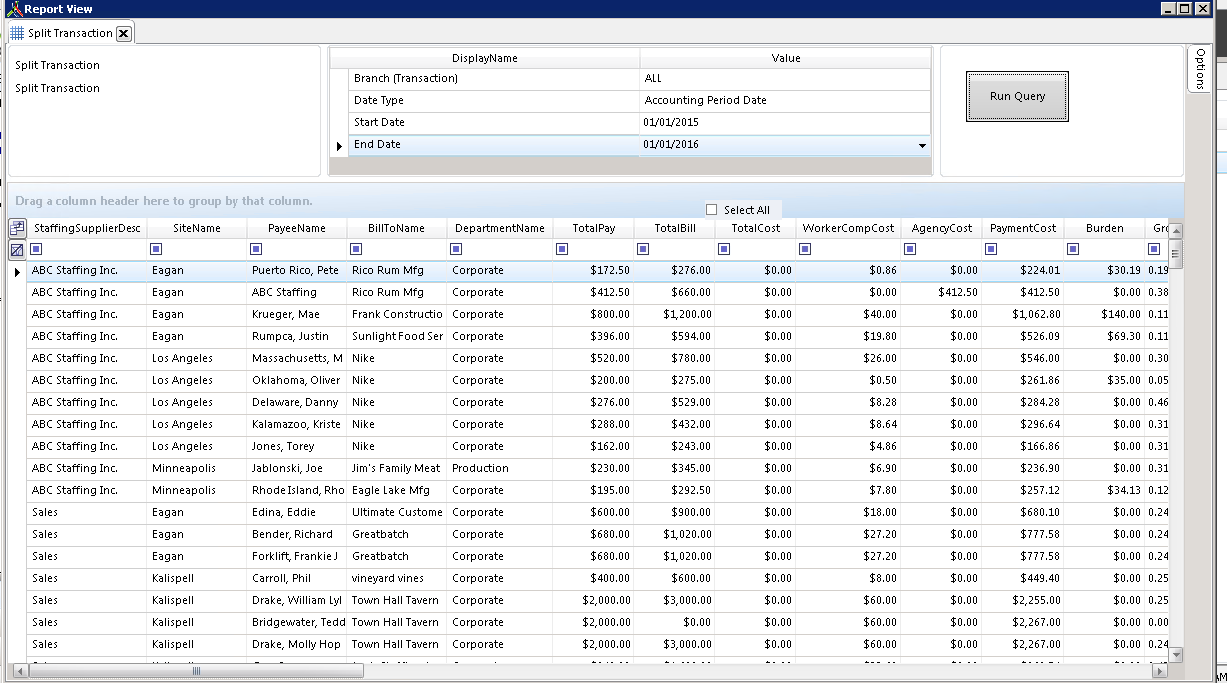1227x683 pixels.
Task: Click the Ultimate Custome bill-to cell
Action: (x=397, y=513)
